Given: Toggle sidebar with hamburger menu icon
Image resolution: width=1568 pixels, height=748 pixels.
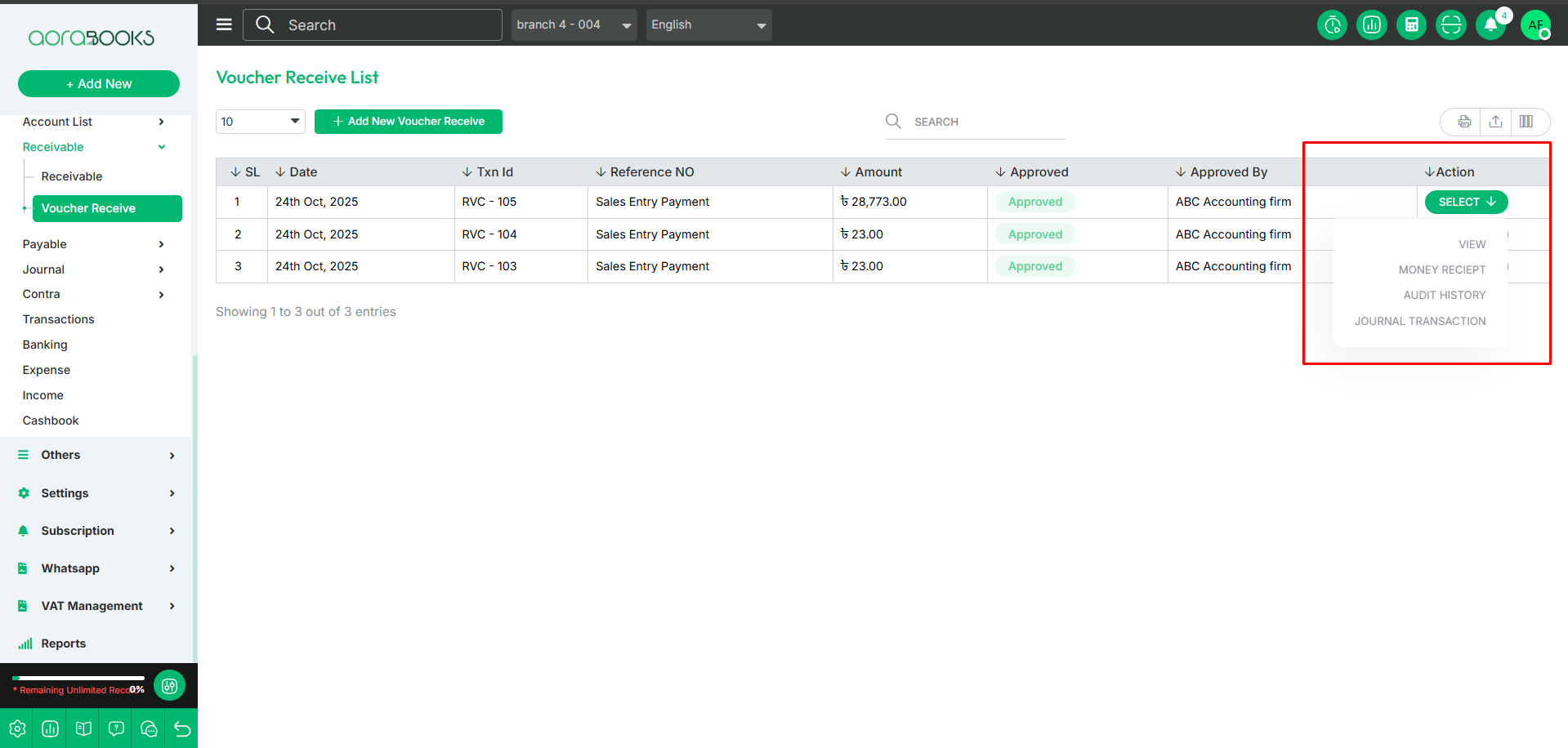Looking at the screenshot, I should coord(224,24).
